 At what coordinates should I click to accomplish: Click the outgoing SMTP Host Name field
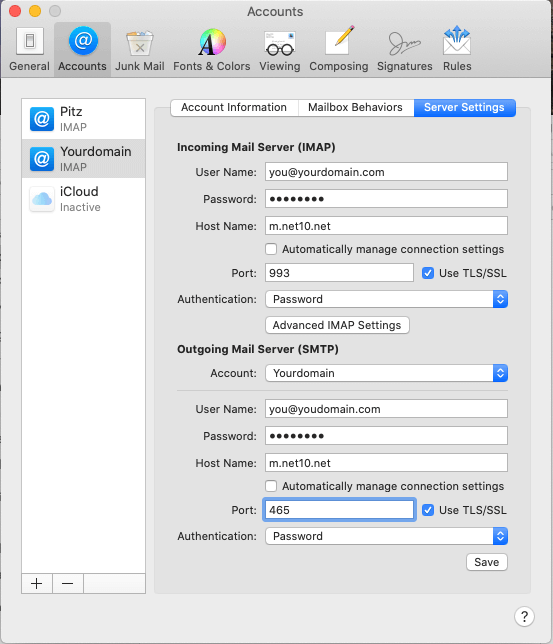click(x=386, y=463)
